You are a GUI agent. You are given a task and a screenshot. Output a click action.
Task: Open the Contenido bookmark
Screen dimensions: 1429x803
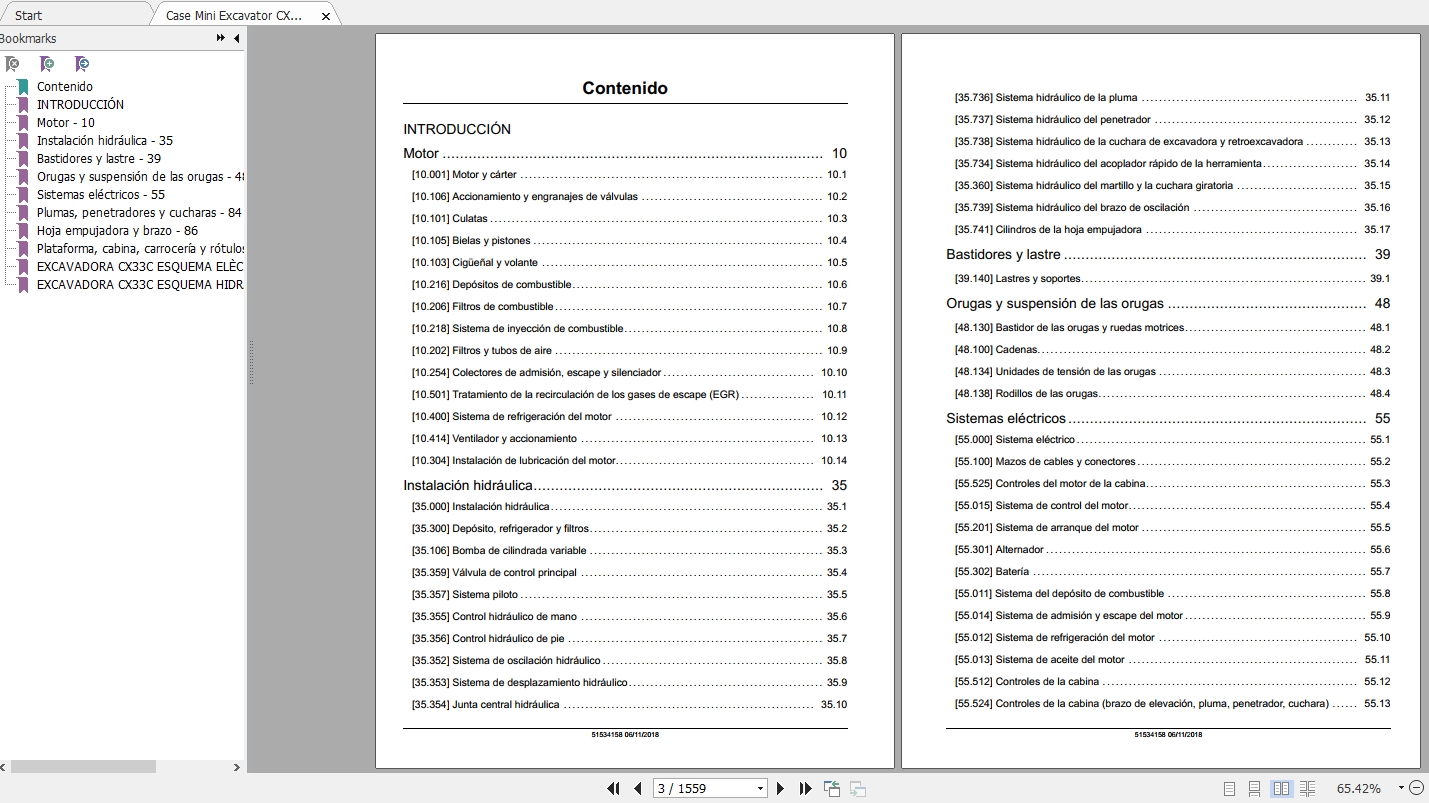65,87
